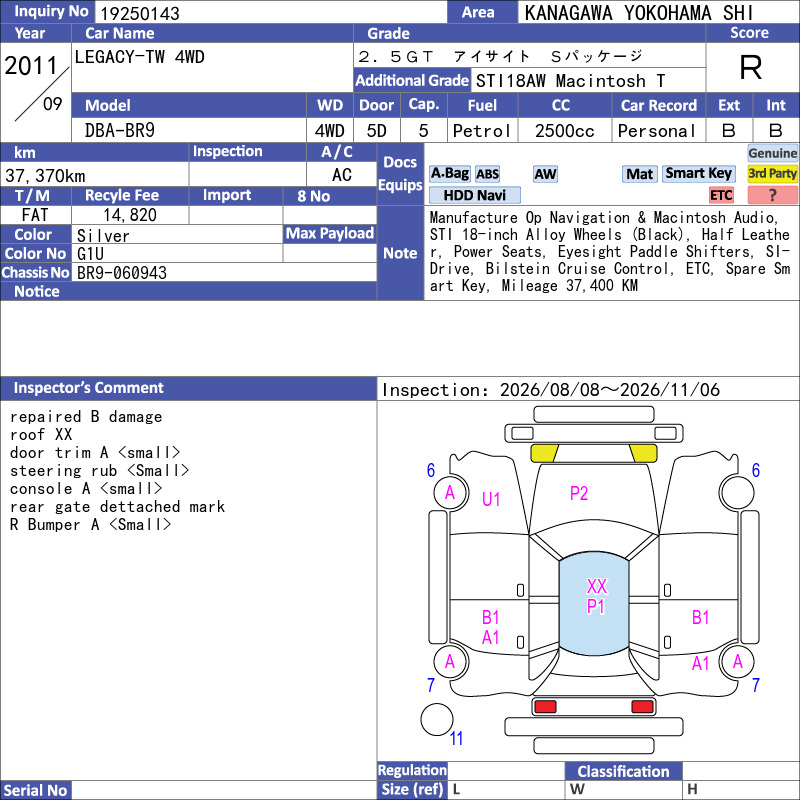Click the color value Silver
The height and width of the screenshot is (800, 800).
103,236
